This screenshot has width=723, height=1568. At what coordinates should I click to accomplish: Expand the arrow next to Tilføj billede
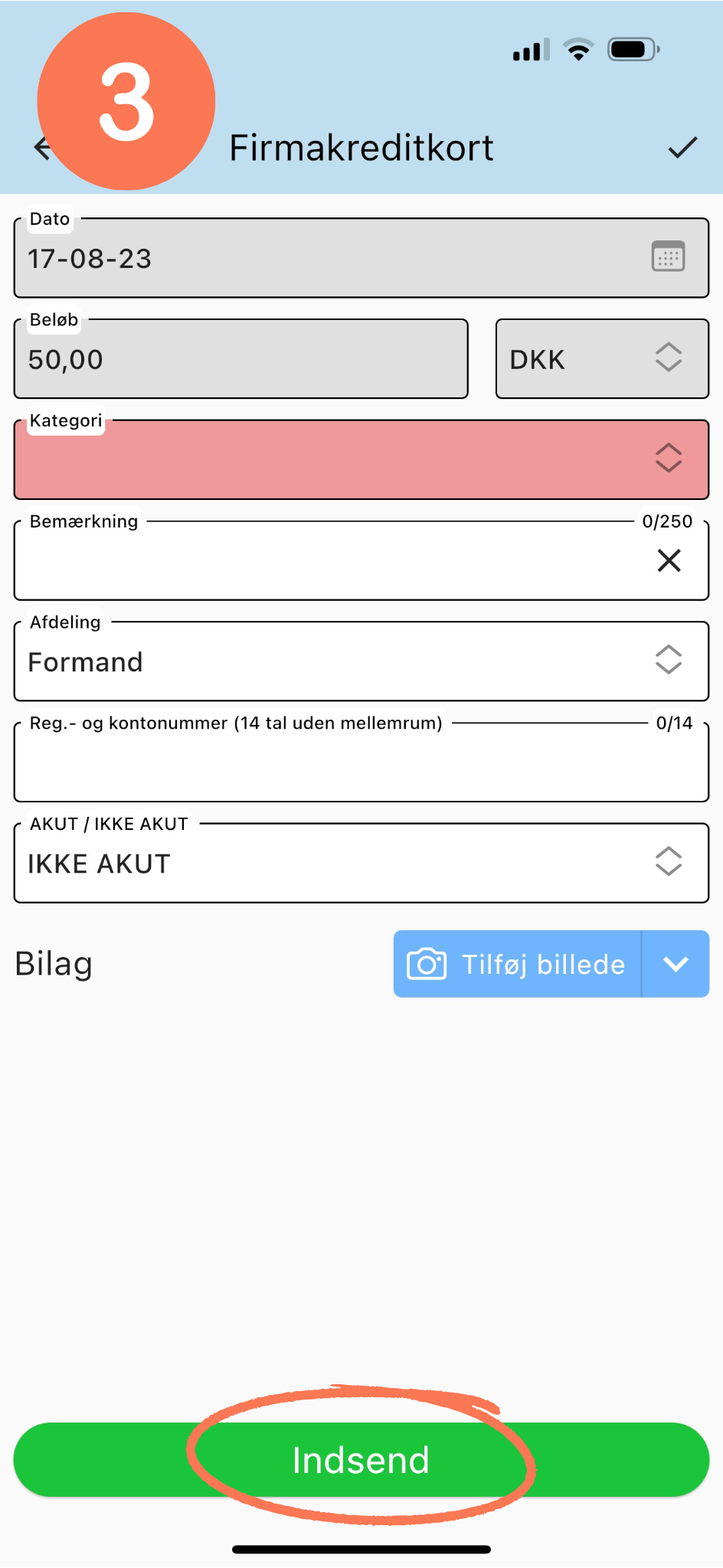click(x=676, y=964)
